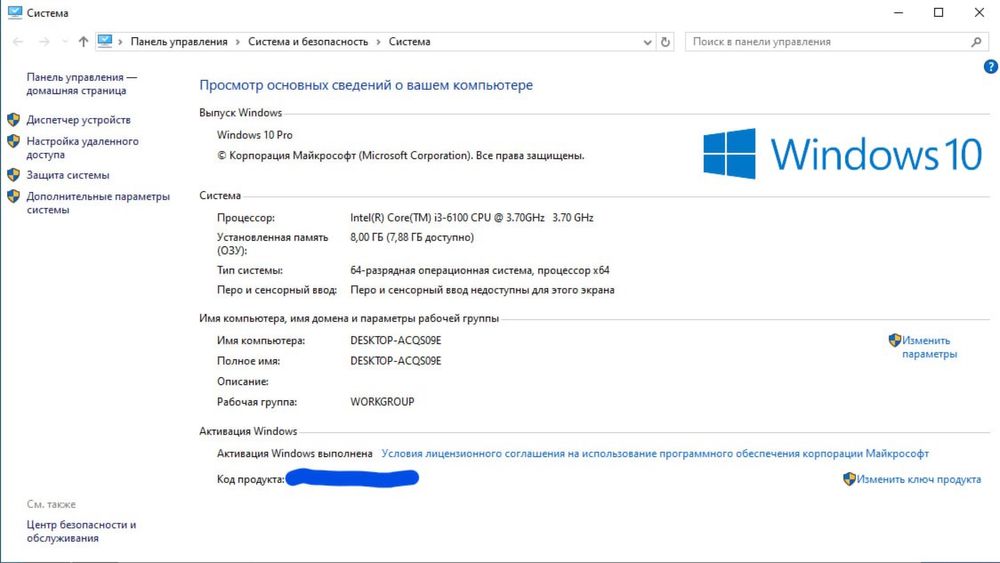1000x563 pixels.
Task: Click the 'Просмотр основных сведений о вашем компьютере' heading
Action: (366, 85)
